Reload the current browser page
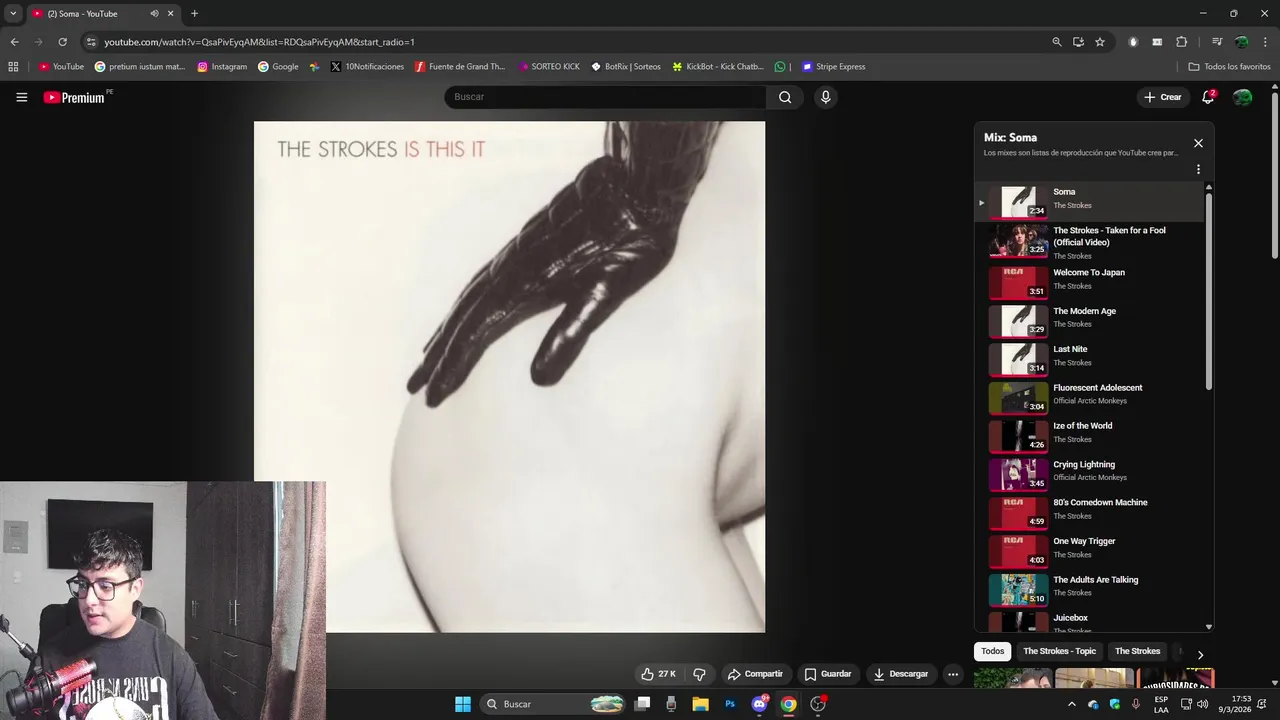Screen dimensions: 1280x720 [62, 42]
